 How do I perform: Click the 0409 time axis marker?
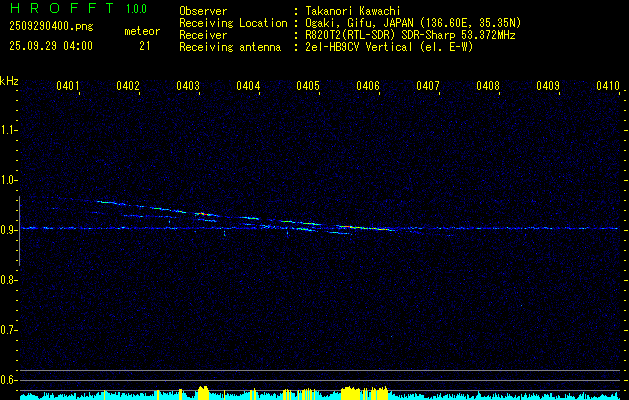click(548, 86)
